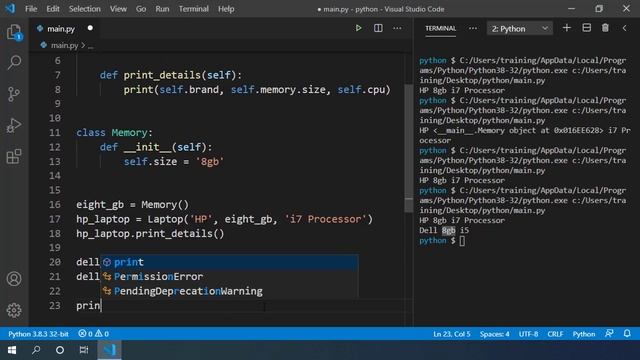Viewport: 640px width, 360px height.
Task: Collapse terminal panel with chevron arrow
Action: [624, 28]
